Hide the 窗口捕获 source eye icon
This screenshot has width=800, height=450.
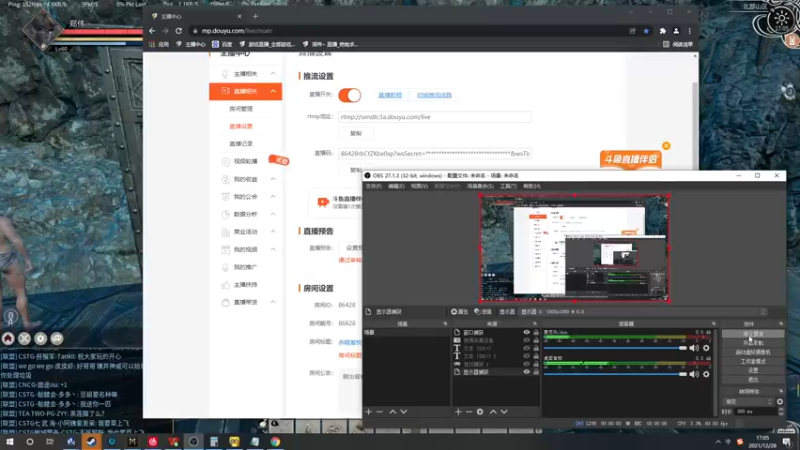tap(527, 332)
